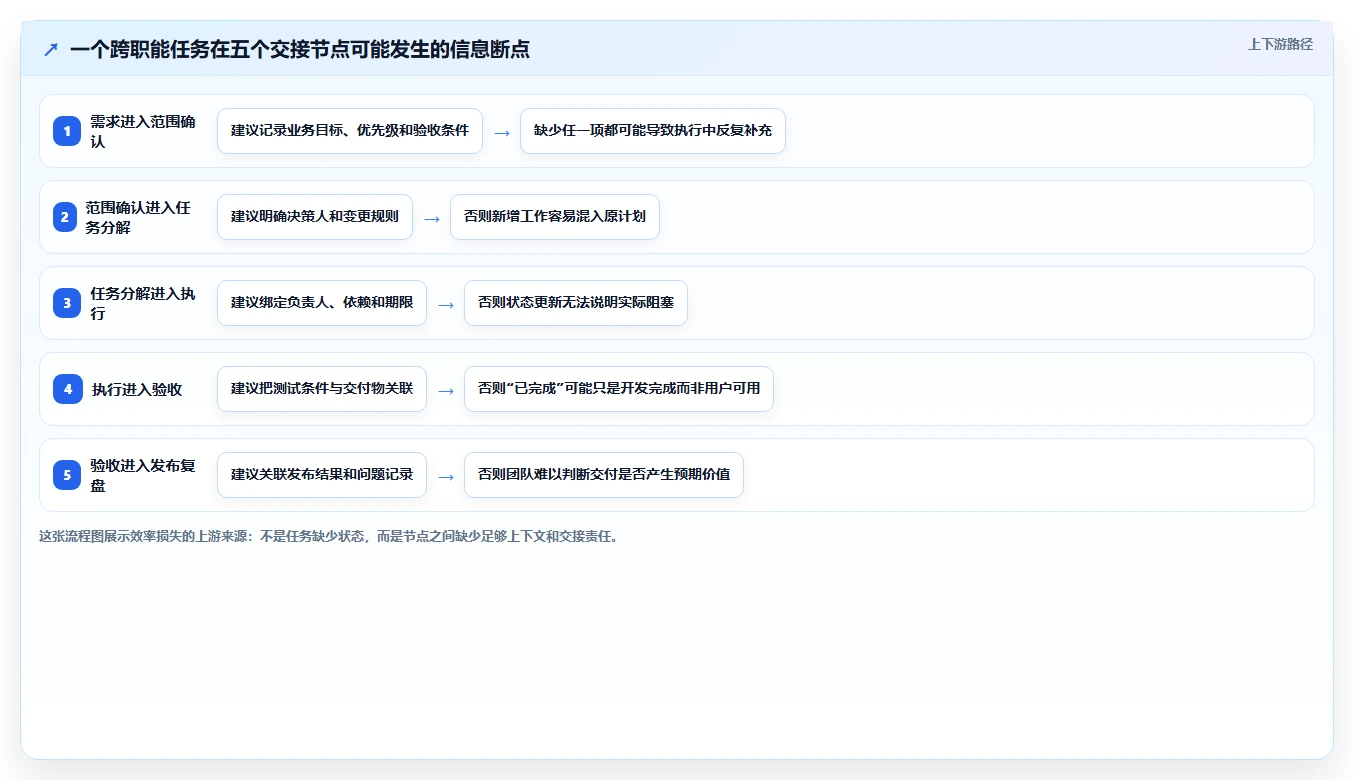This screenshot has width=1354, height=780.
Task: Select the 需求进入范围确认 step label
Action: [143, 131]
